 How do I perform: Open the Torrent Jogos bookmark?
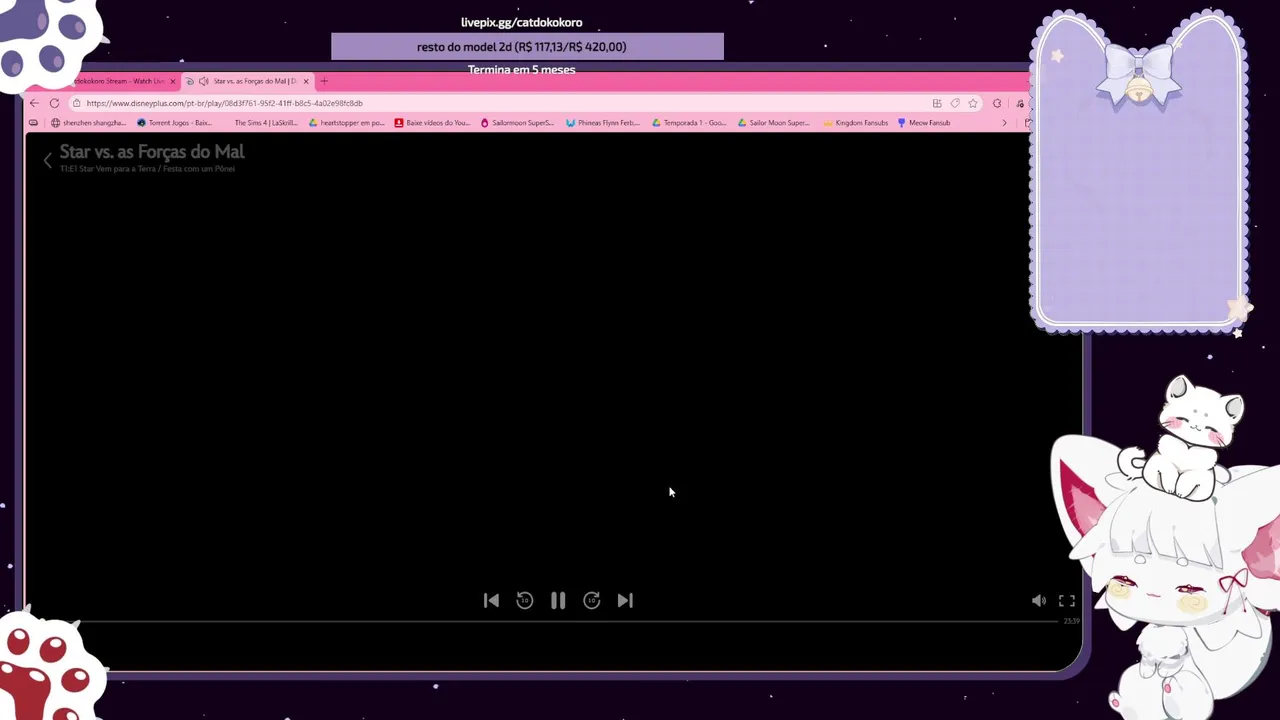[174, 123]
